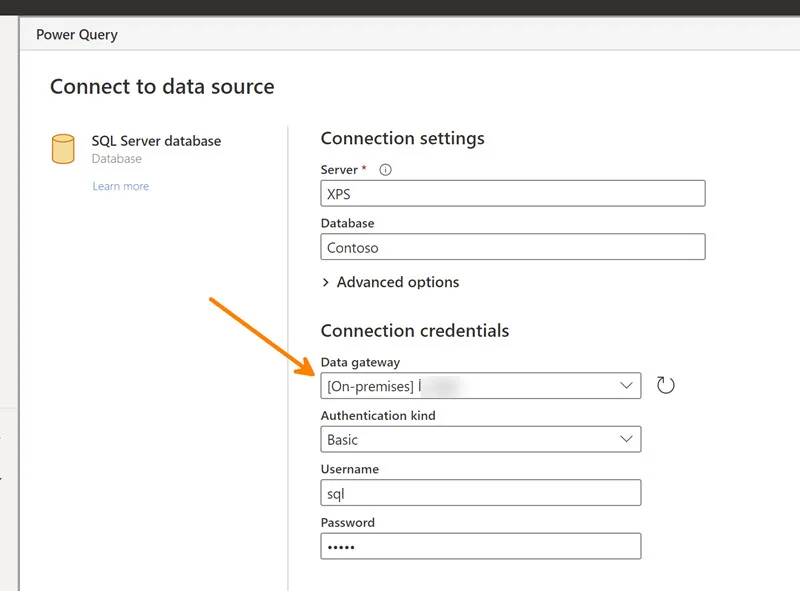The width and height of the screenshot is (800, 591).
Task: Click the Username label
Action: click(349, 469)
